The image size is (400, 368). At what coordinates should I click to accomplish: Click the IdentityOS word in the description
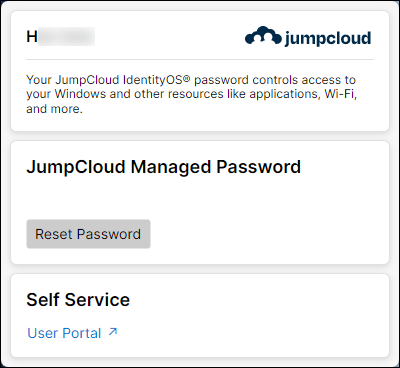click(153, 80)
